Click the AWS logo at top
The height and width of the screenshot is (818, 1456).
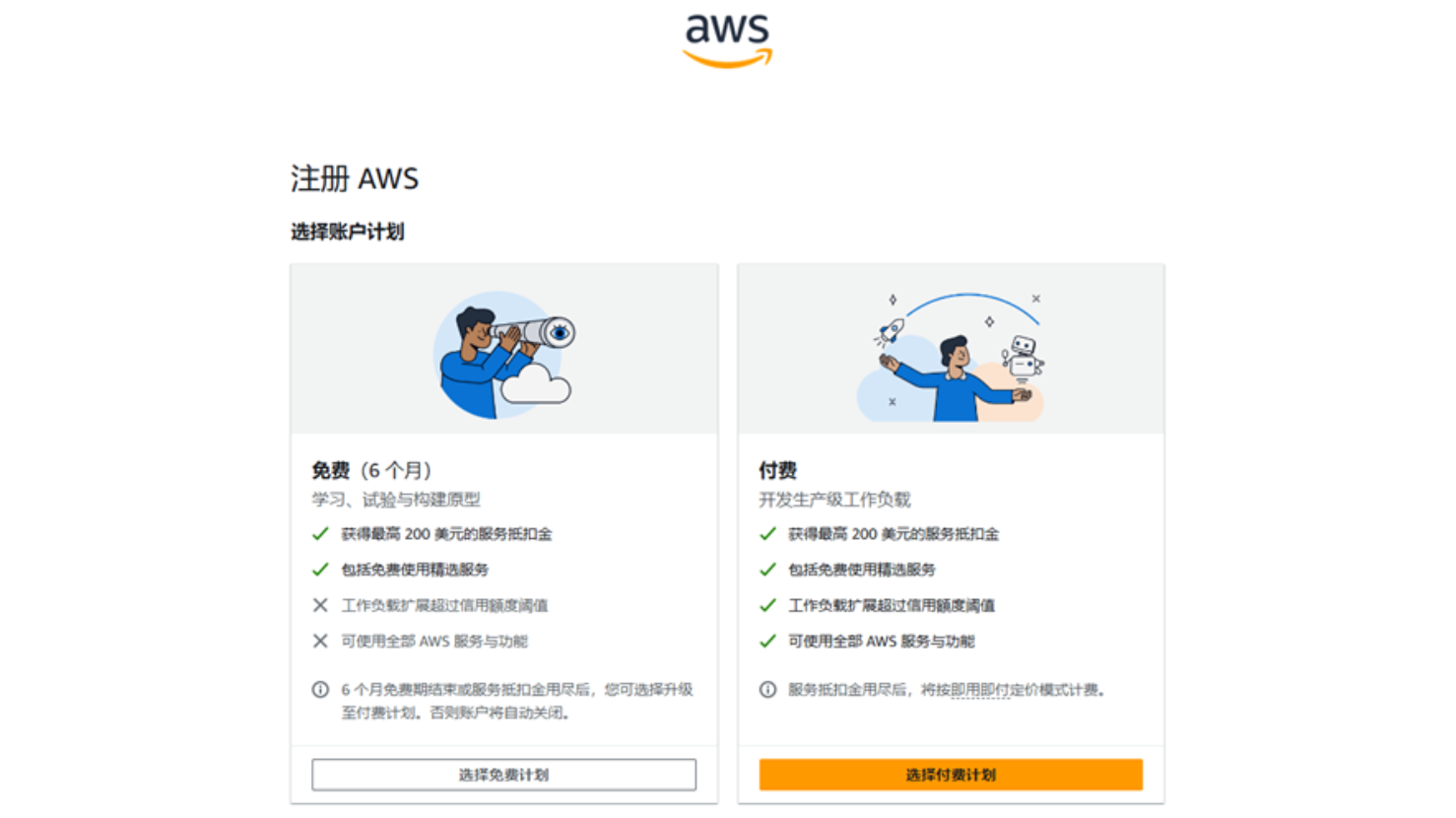coord(727,41)
